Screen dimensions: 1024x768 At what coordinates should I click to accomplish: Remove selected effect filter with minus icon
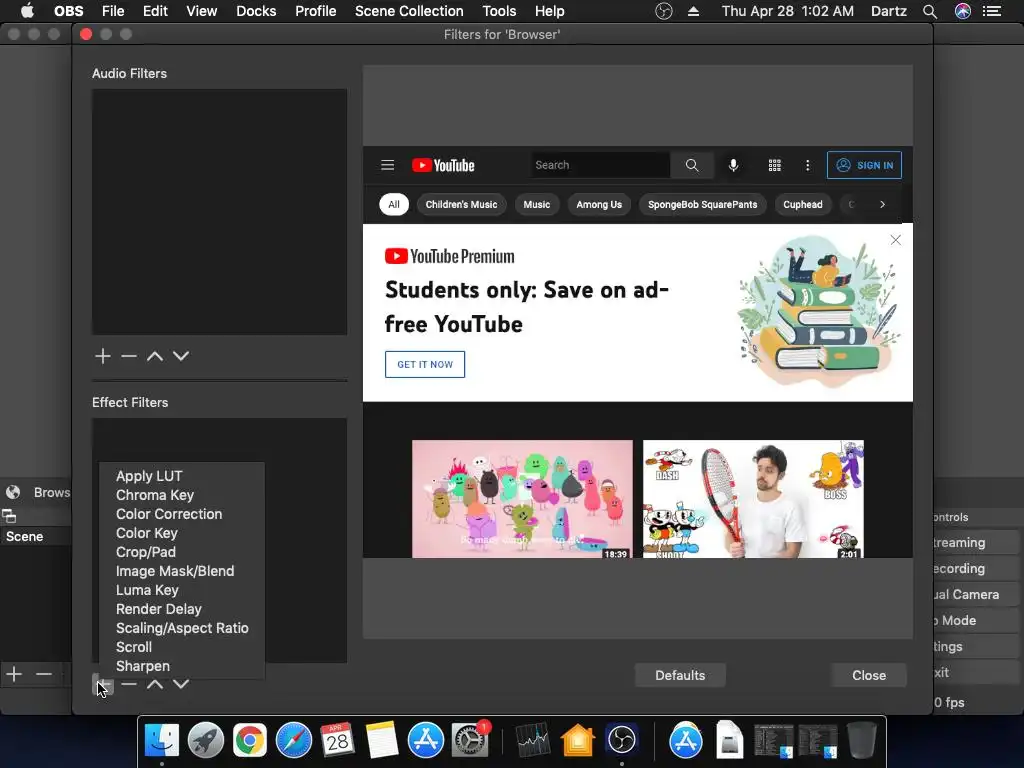pos(129,684)
